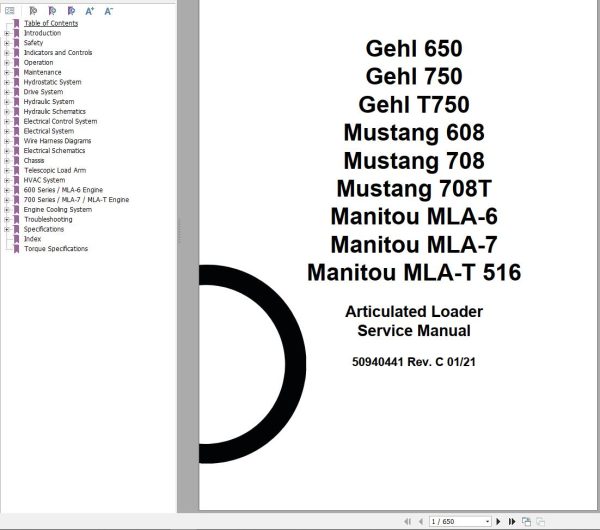Decrease bookmark font size with A- icon
The width and height of the screenshot is (600, 530).
tap(109, 11)
